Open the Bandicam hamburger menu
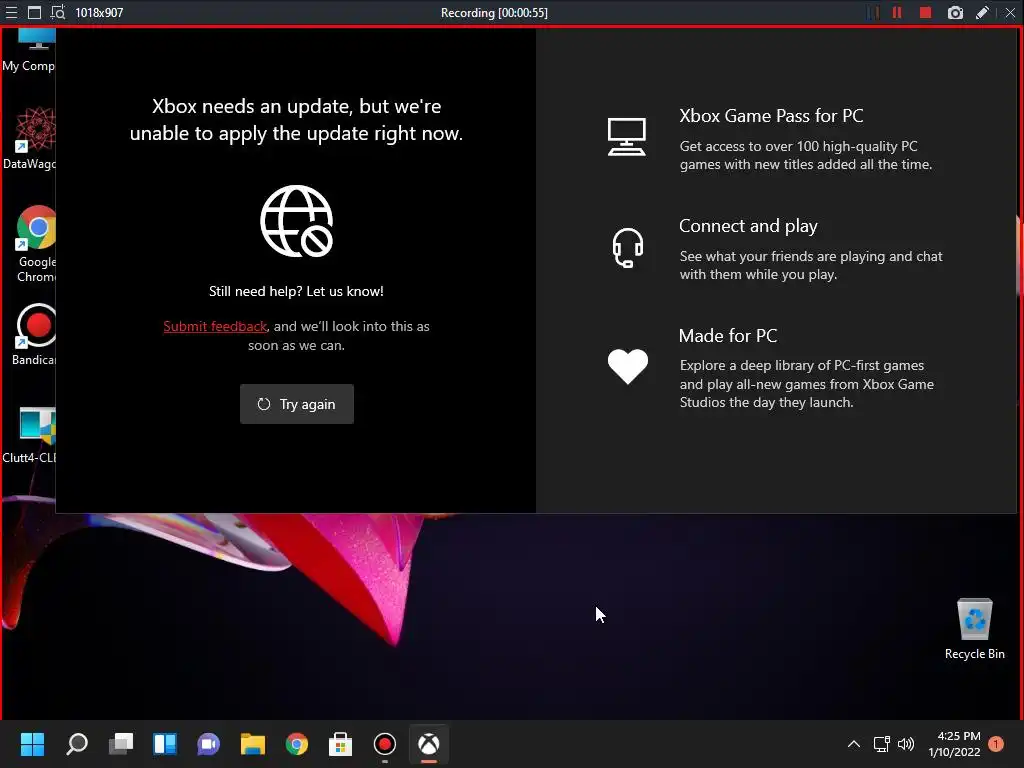Viewport: 1024px width, 768px height. pos(11,12)
